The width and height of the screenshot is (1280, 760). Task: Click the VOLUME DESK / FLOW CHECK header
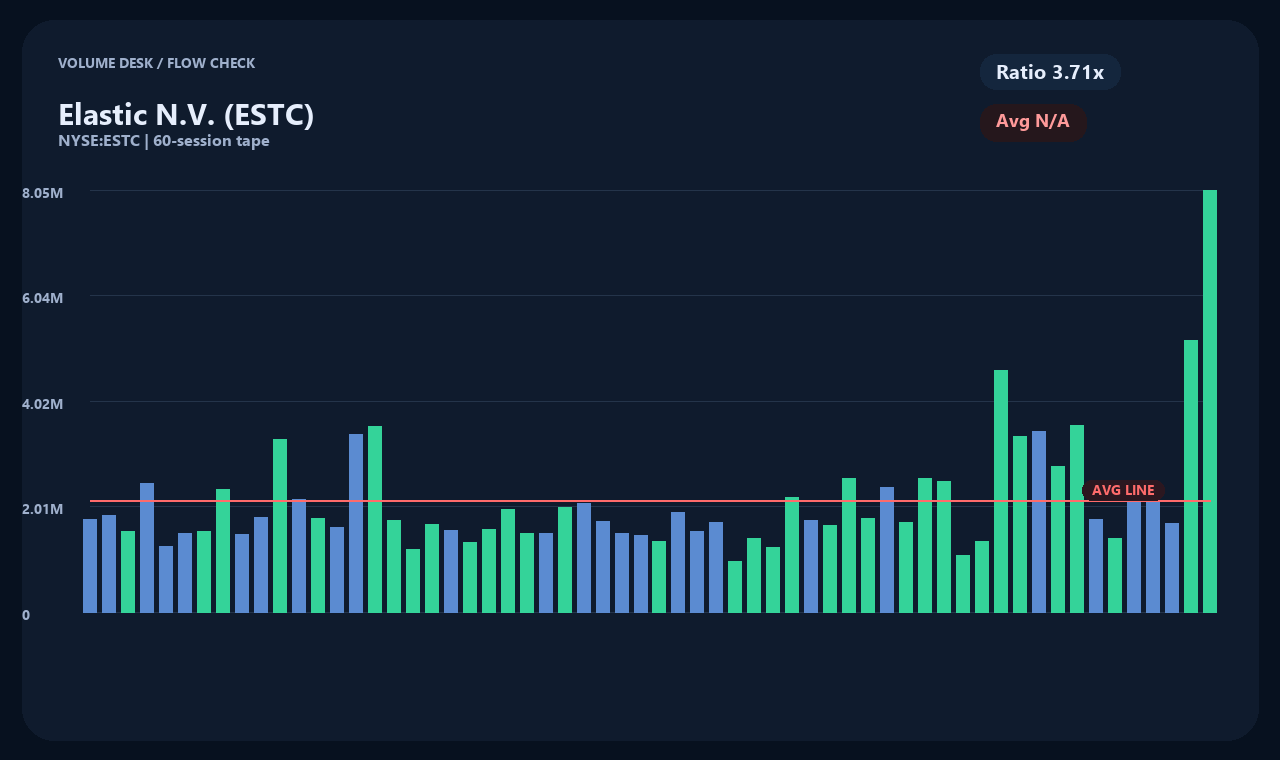[157, 63]
